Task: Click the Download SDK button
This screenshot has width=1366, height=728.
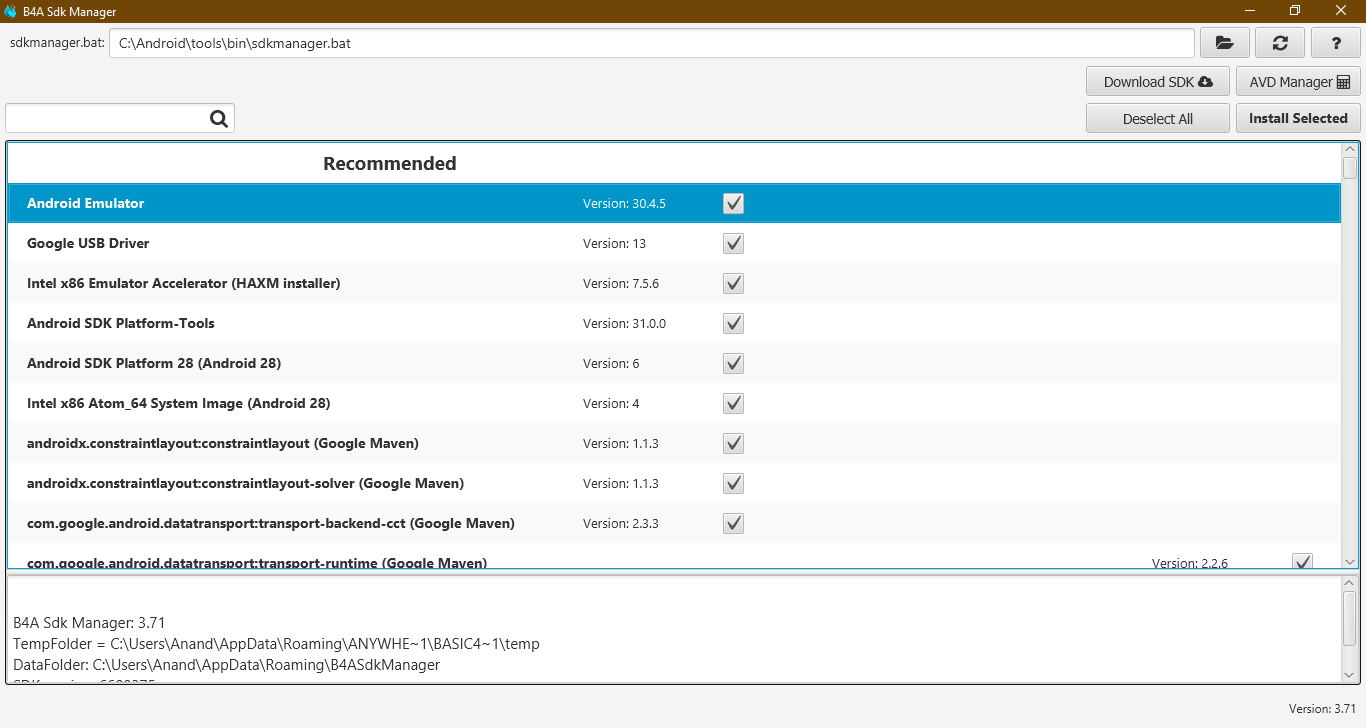Action: [x=1158, y=82]
